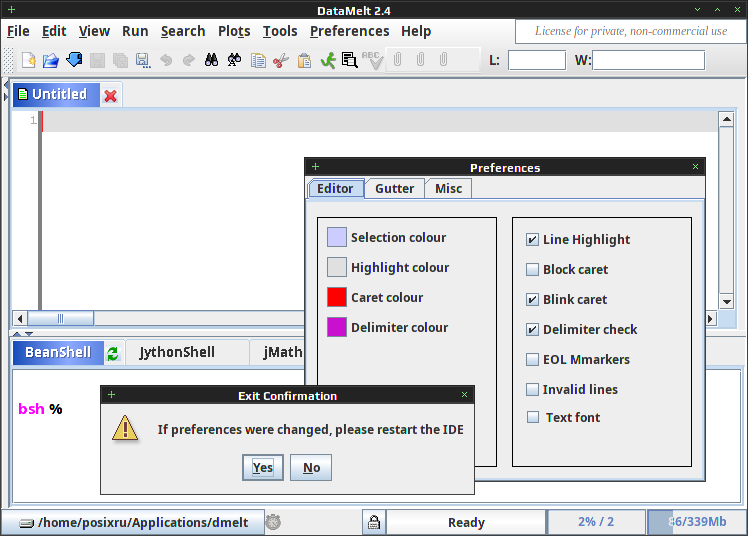The image size is (748, 536).
Task: Click the drive icon before the path
Action: coord(26,523)
